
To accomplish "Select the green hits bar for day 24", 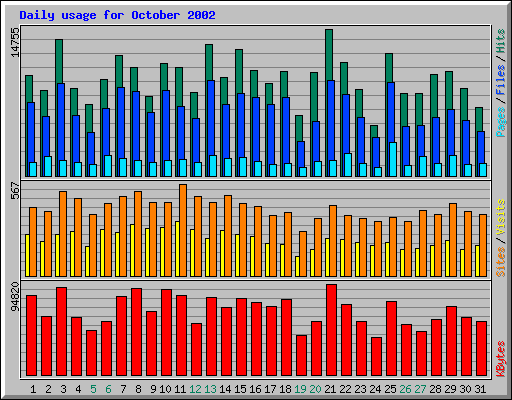I will (374, 131).
